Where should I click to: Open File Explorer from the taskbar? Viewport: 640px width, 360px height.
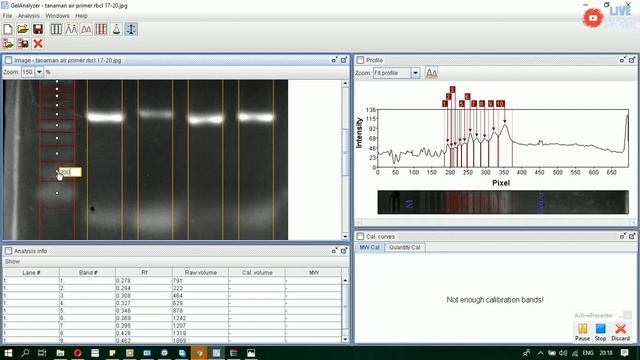coord(60,353)
